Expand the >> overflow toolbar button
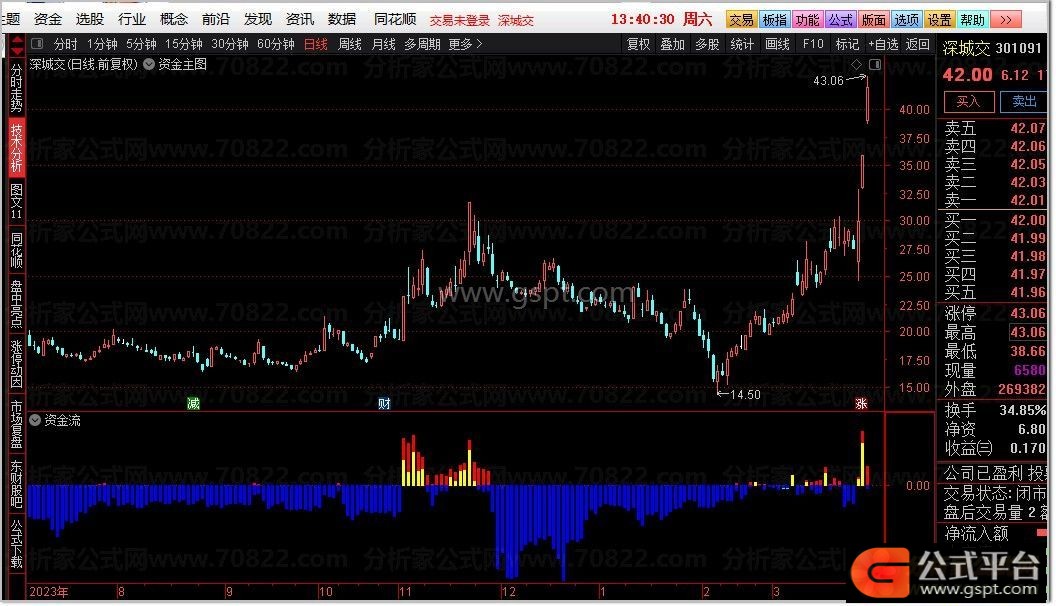Image resolution: width=1056 pixels, height=606 pixels. tap(1005, 20)
